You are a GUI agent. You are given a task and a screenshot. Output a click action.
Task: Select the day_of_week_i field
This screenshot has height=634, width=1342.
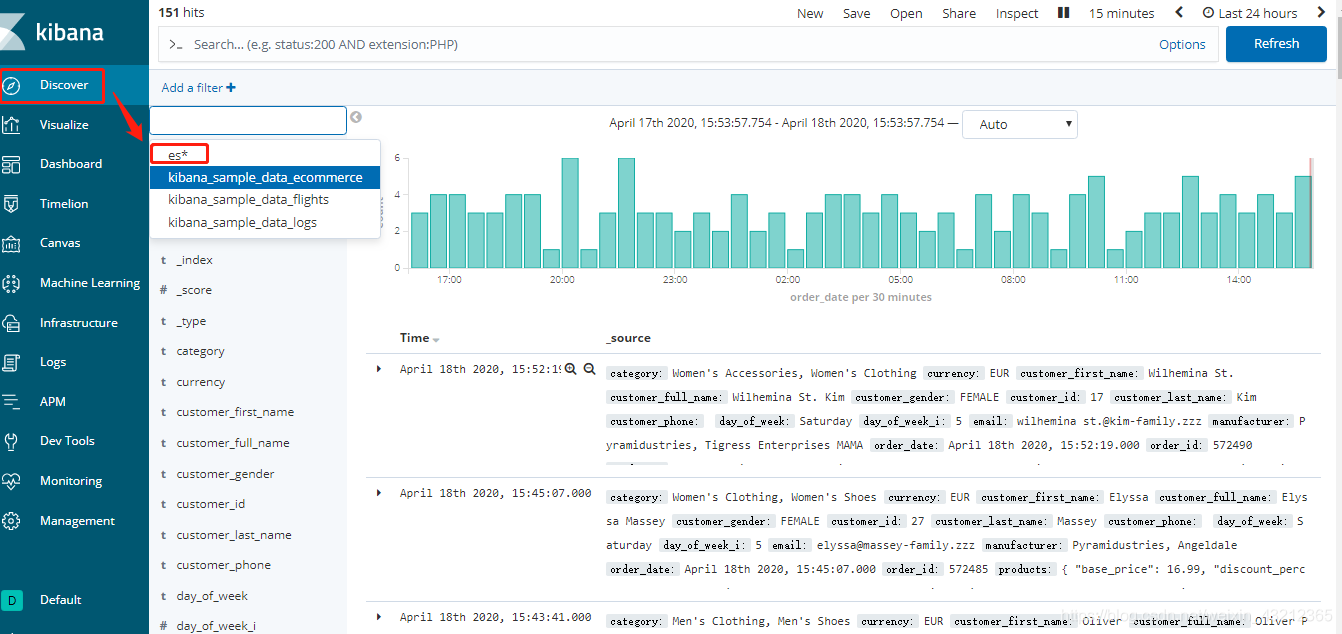pos(216,626)
